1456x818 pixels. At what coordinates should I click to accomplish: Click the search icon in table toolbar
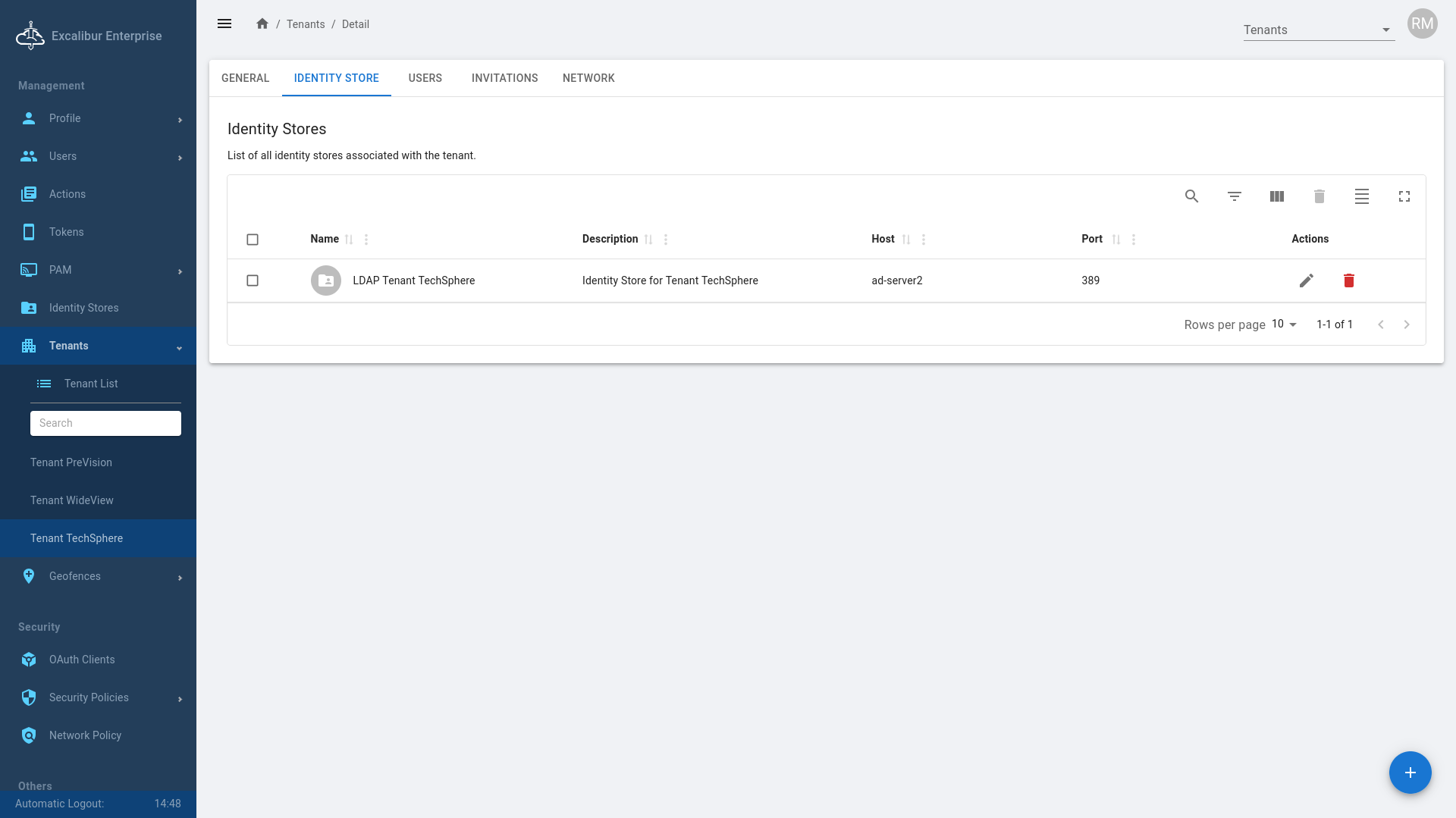[1191, 196]
